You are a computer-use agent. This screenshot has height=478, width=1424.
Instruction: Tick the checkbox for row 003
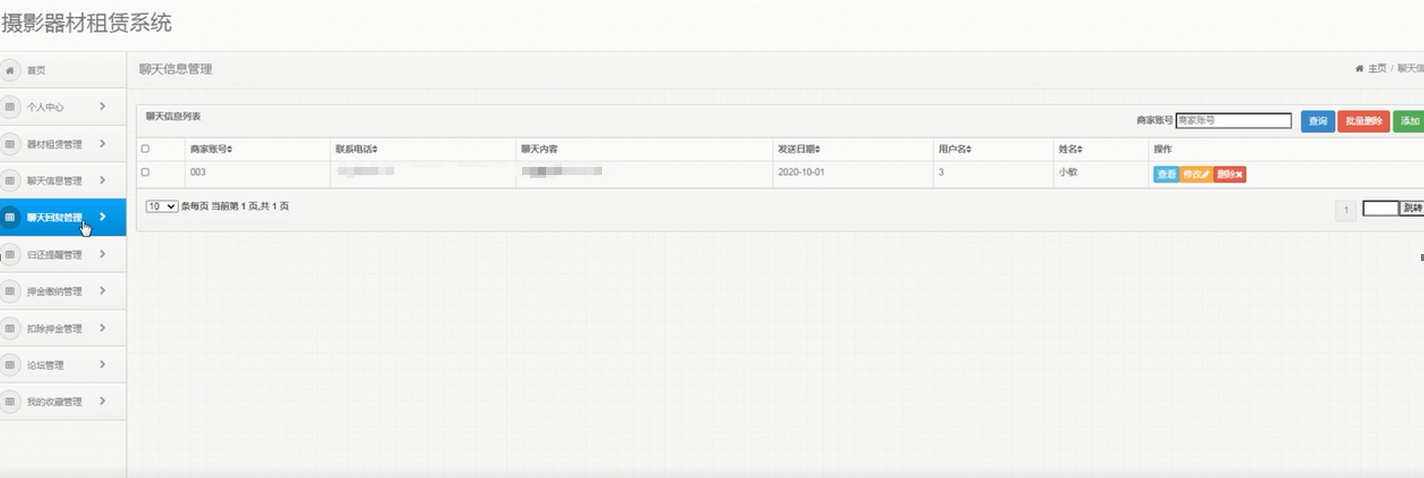[145, 173]
